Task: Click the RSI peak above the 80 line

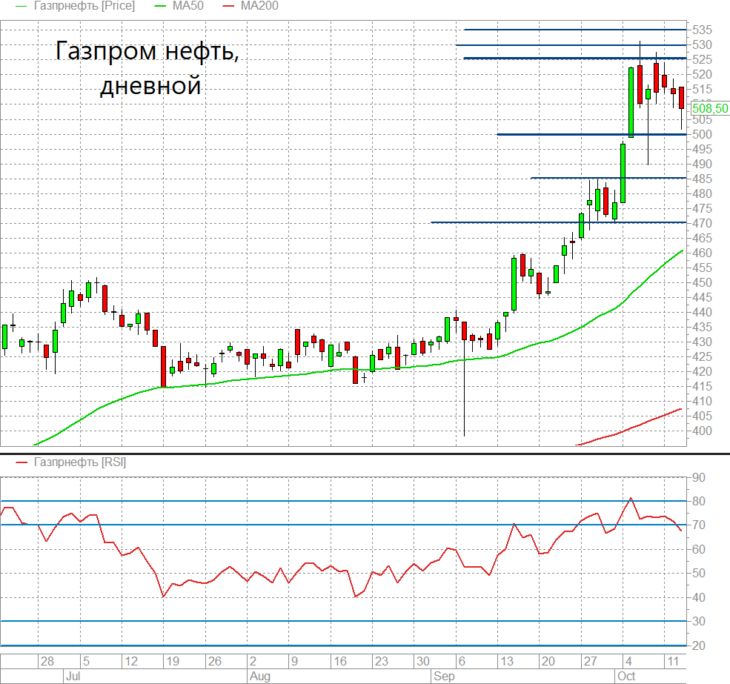Action: [x=631, y=498]
